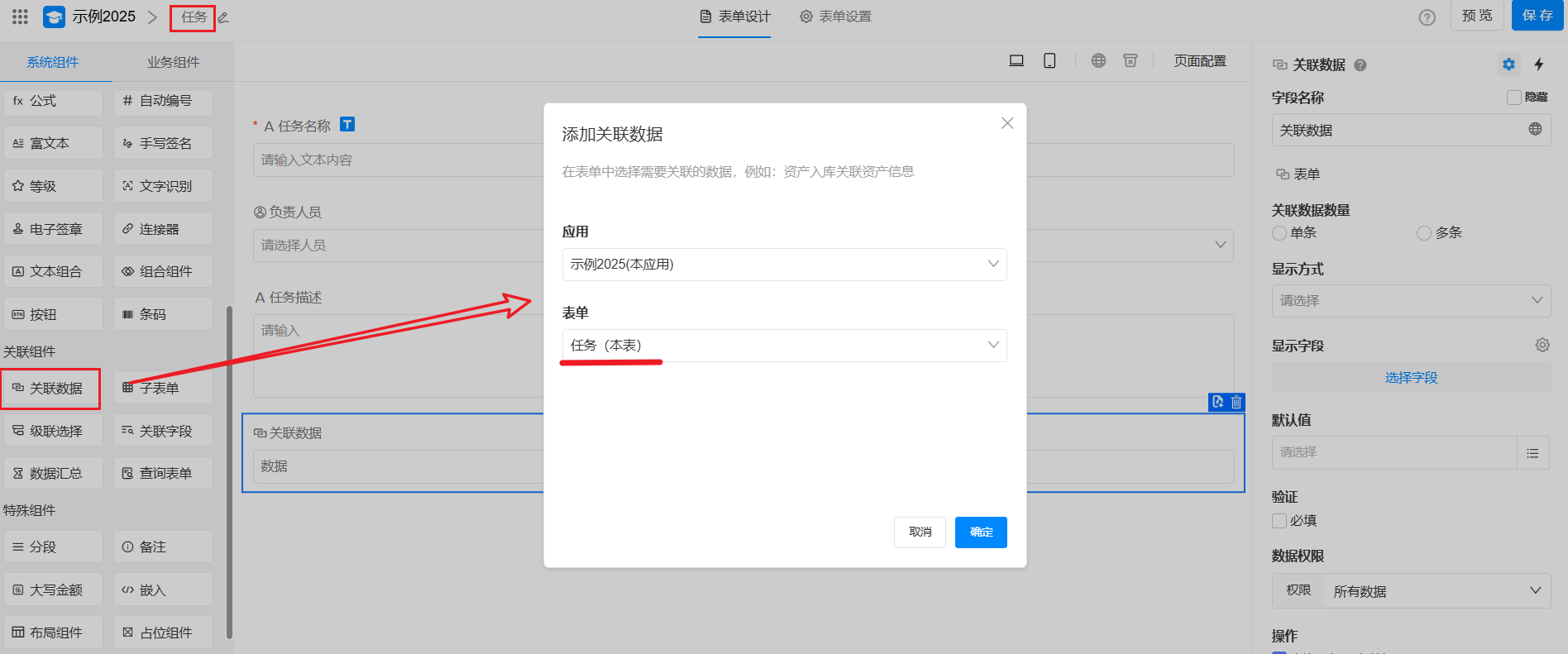Check the 必填 validation box

pos(1279,521)
